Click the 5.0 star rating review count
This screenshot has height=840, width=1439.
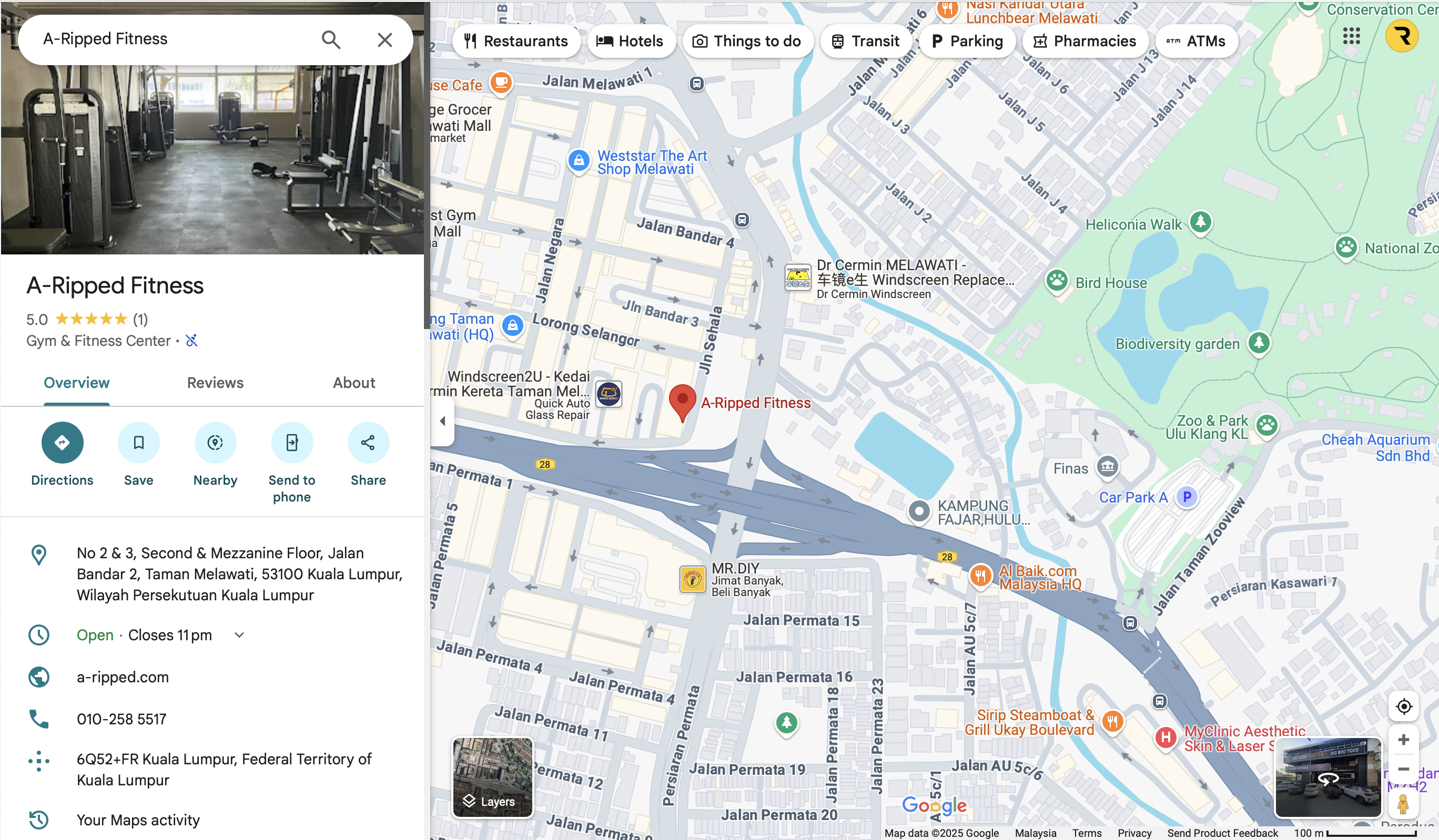[140, 319]
